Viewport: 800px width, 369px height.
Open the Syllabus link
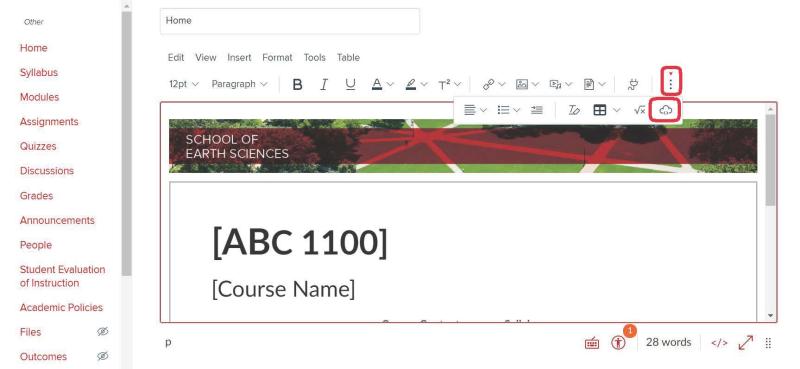39,72
